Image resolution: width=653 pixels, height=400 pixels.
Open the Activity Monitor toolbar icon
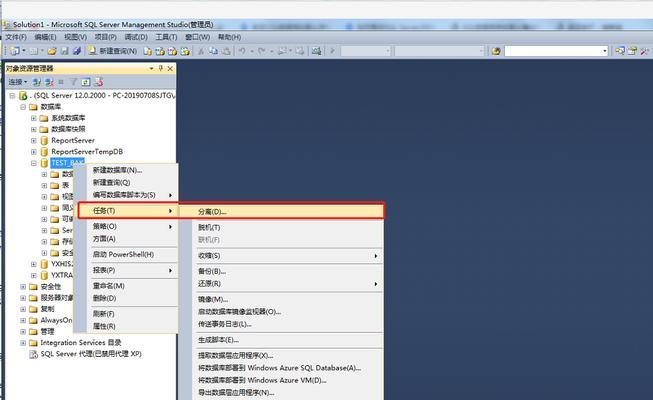[317, 51]
